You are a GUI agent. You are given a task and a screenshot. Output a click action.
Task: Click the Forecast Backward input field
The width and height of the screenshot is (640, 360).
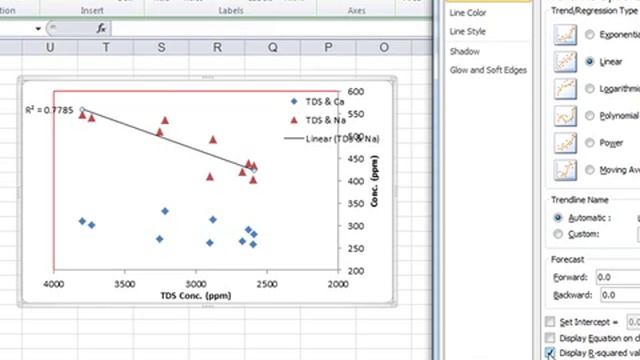coord(620,295)
